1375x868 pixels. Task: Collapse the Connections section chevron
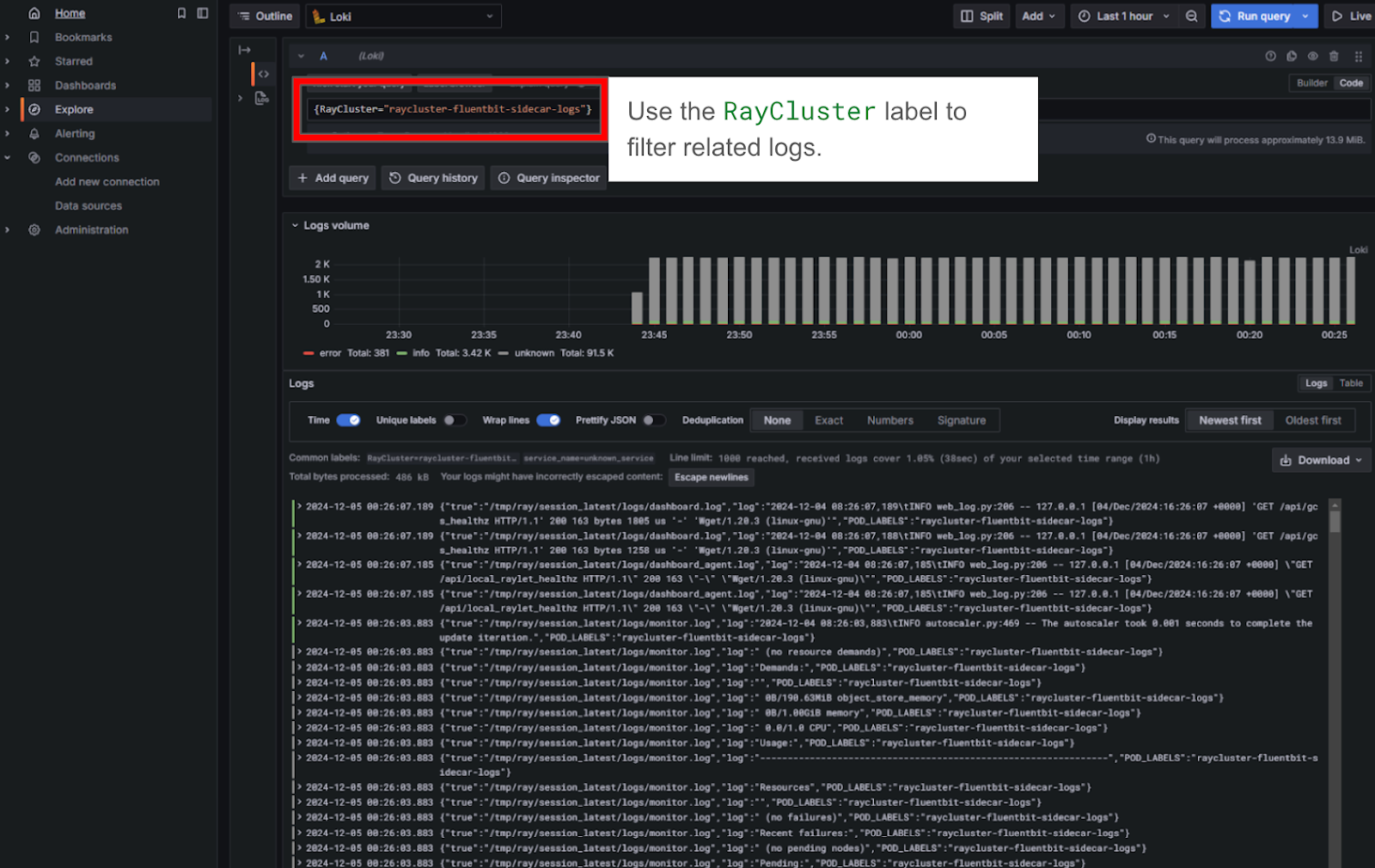pyautogui.click(x=8, y=157)
